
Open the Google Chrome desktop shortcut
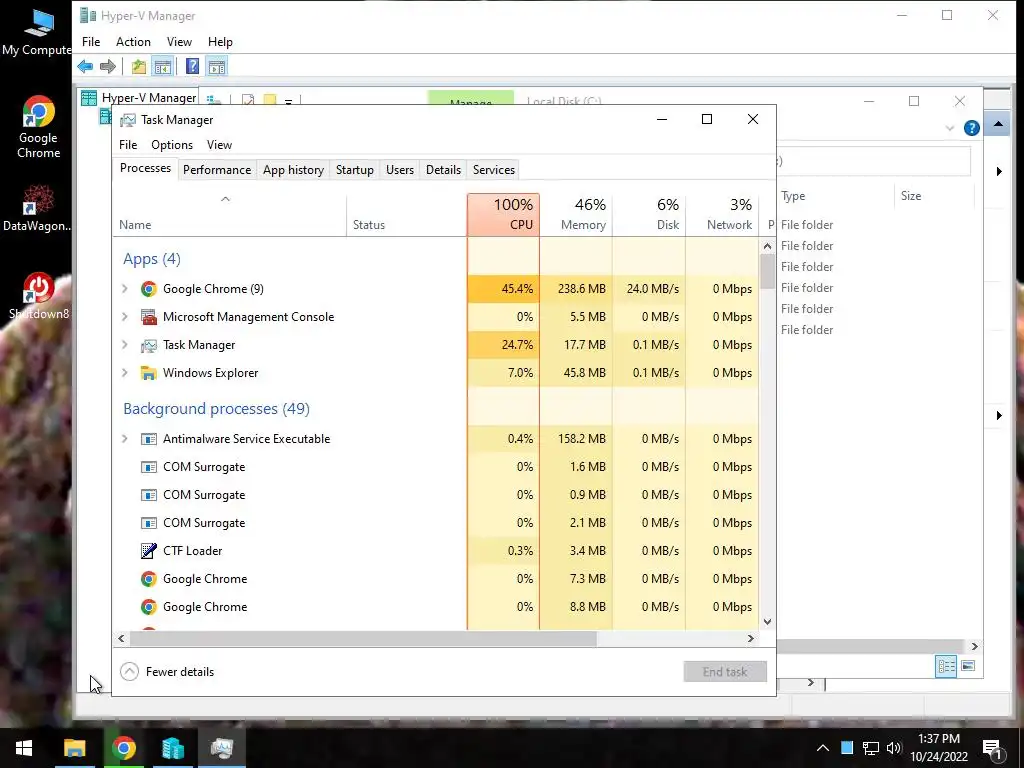pyautogui.click(x=39, y=127)
